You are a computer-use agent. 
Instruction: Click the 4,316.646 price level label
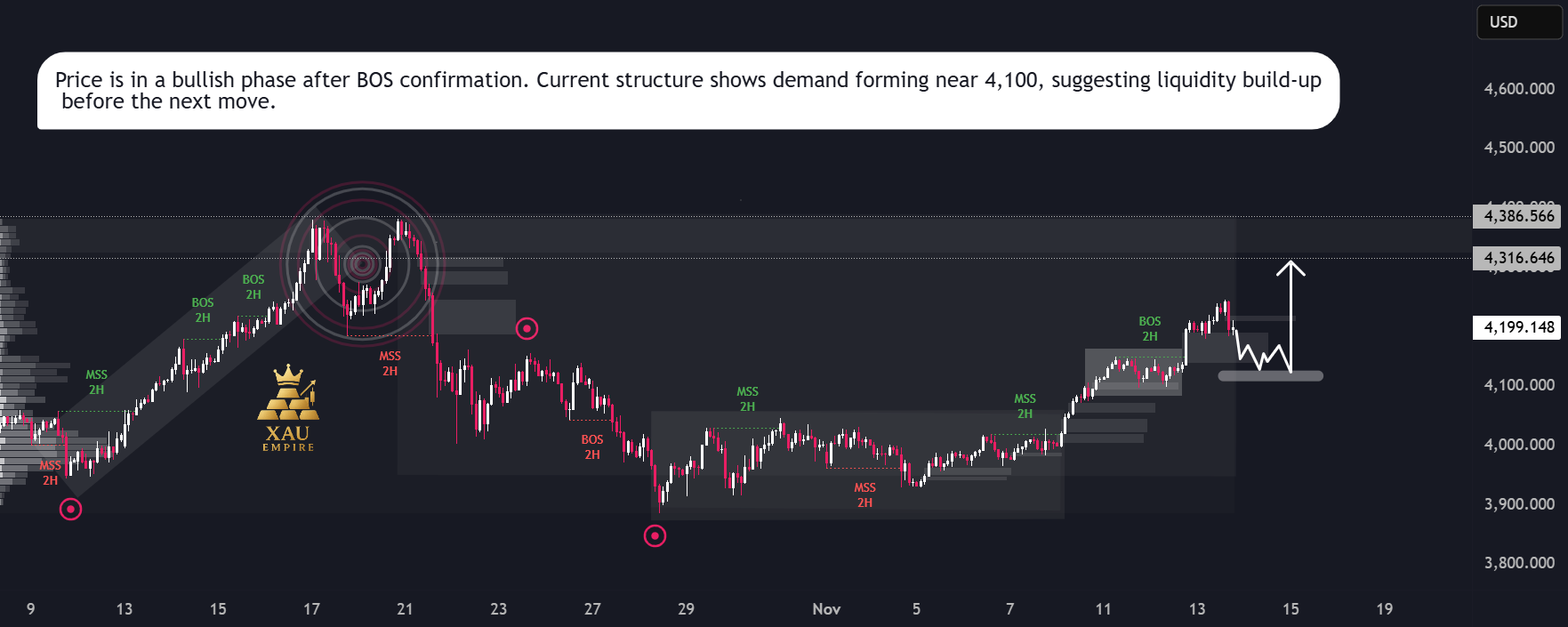tap(1519, 259)
